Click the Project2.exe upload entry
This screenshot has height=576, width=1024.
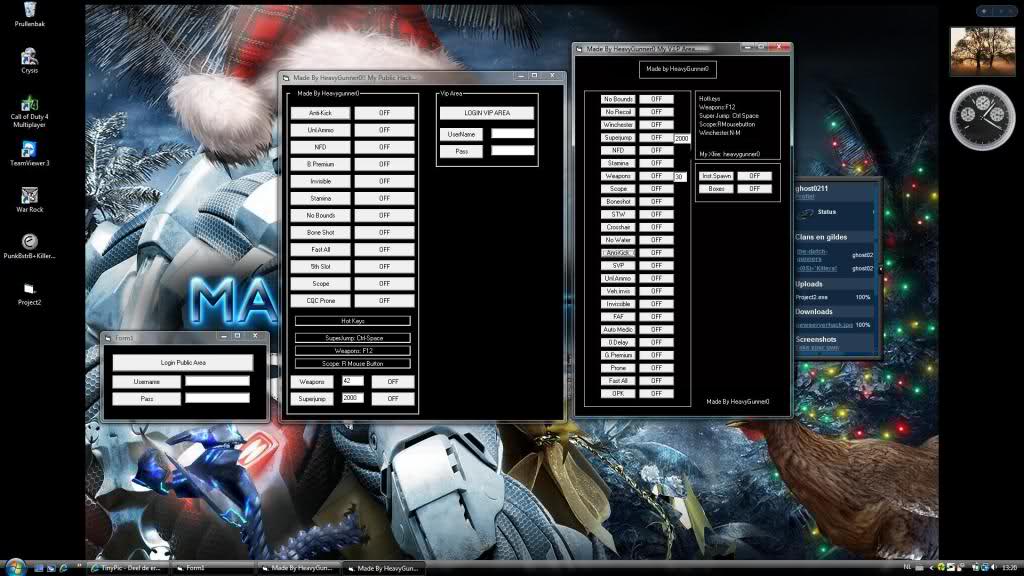point(812,297)
